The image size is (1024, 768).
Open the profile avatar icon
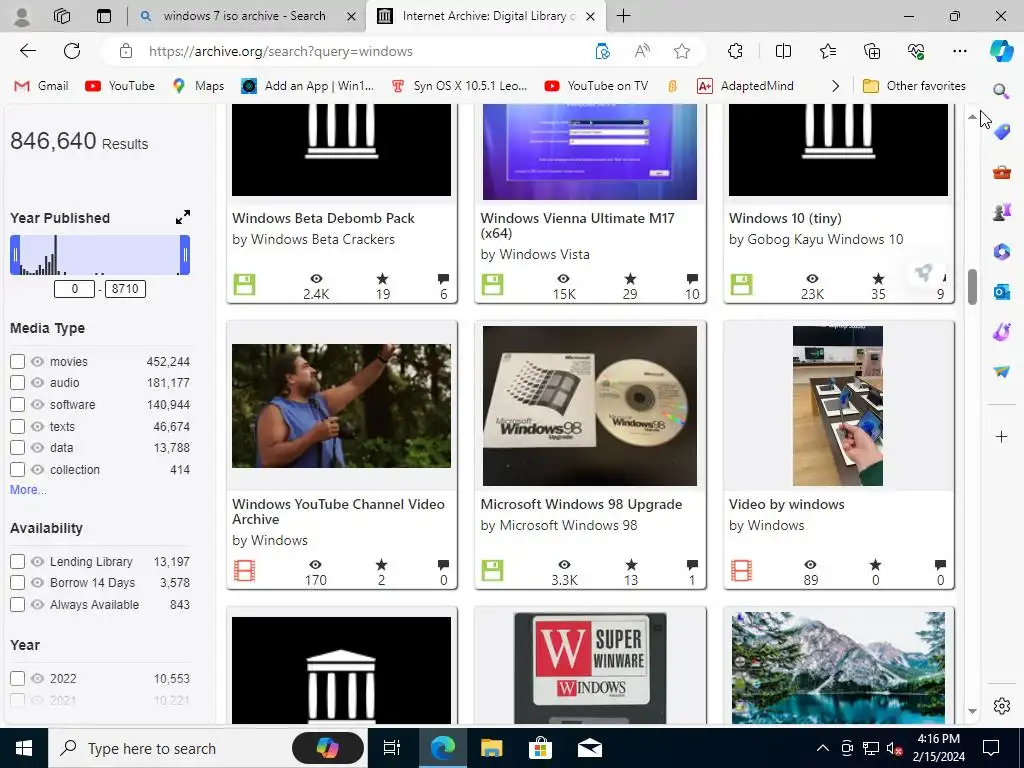click(x=22, y=16)
